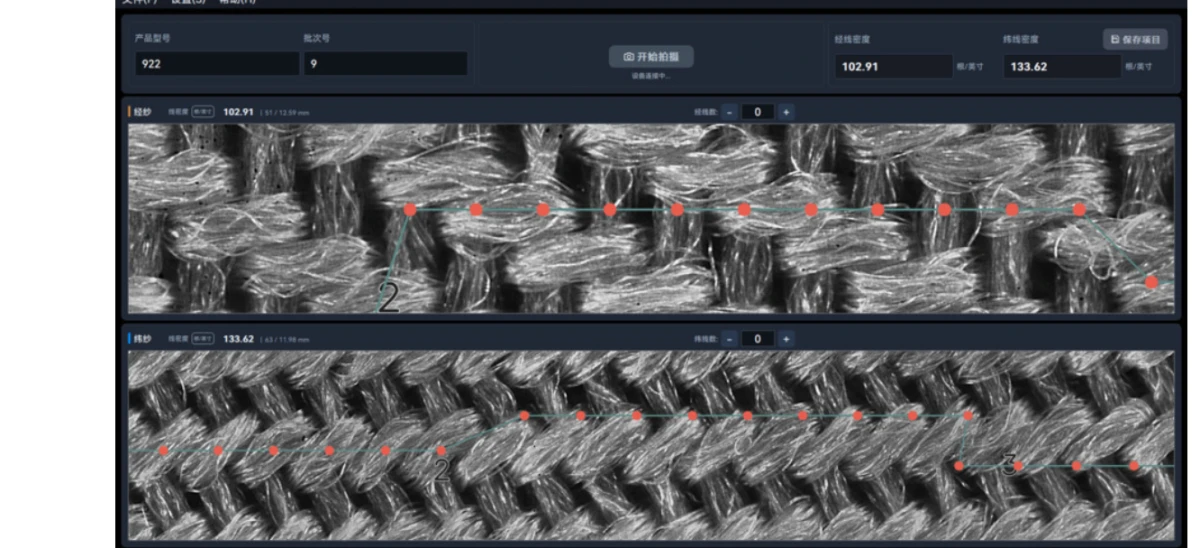1200x548 pixels.
Task: Click the segment label 2 in the 经纱 image
Action: point(388,298)
